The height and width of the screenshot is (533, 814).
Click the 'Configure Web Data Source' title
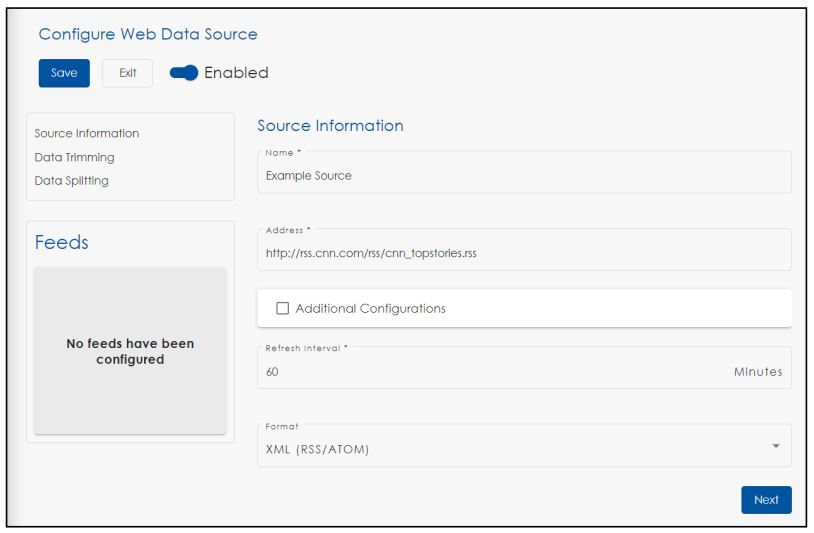(x=148, y=34)
